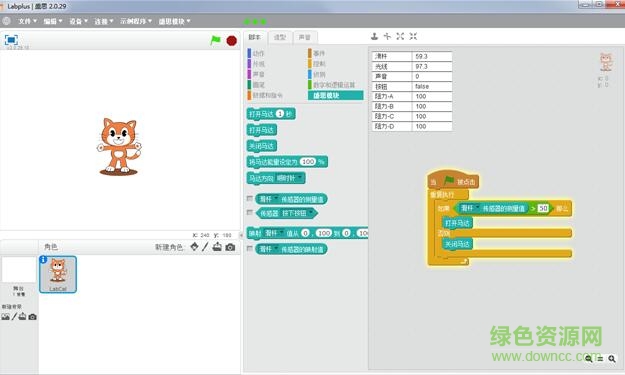Zoom out the scripts area
625x375 pixels.
coord(589,359)
